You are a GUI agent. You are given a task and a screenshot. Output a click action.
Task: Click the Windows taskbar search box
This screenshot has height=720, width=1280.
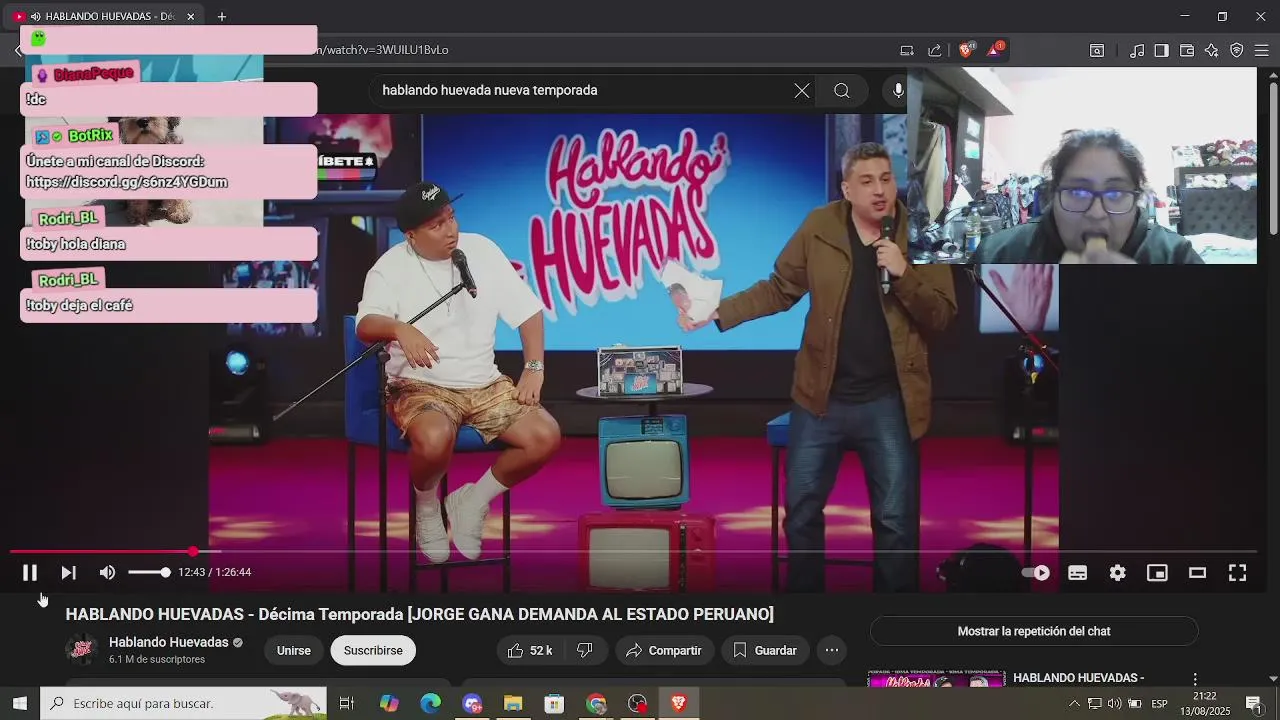click(x=184, y=704)
